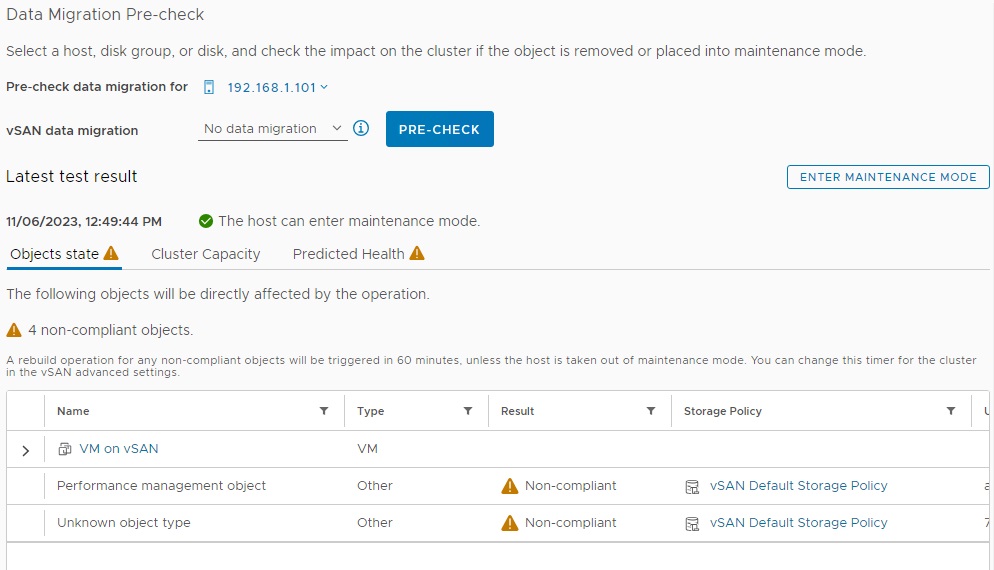Click the Type column filter icon
Viewport: 994px width, 570px height.
(x=467, y=411)
